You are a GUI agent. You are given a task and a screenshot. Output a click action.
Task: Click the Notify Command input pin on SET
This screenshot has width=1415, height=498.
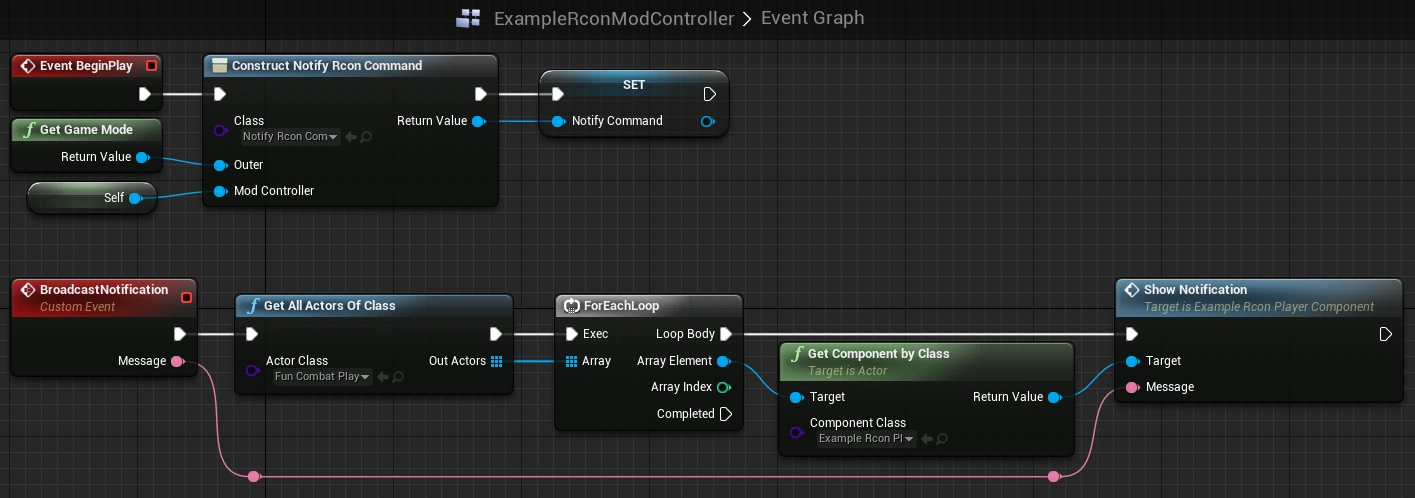pos(558,121)
